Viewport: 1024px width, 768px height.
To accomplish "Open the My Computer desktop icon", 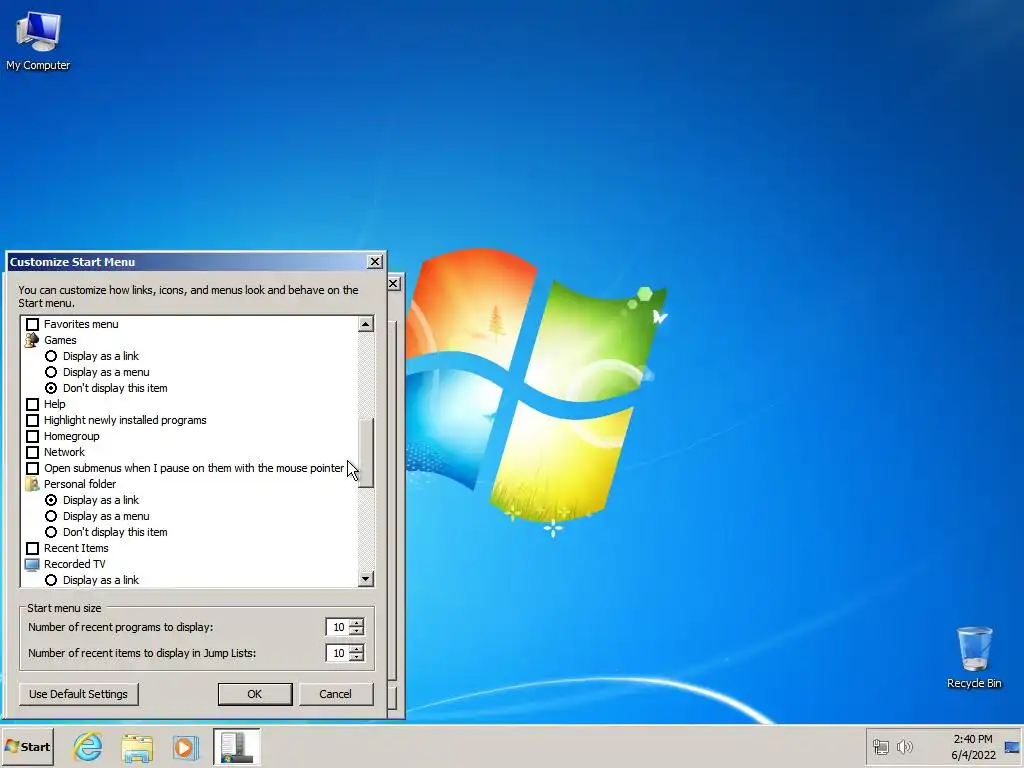I will pyautogui.click(x=38, y=41).
